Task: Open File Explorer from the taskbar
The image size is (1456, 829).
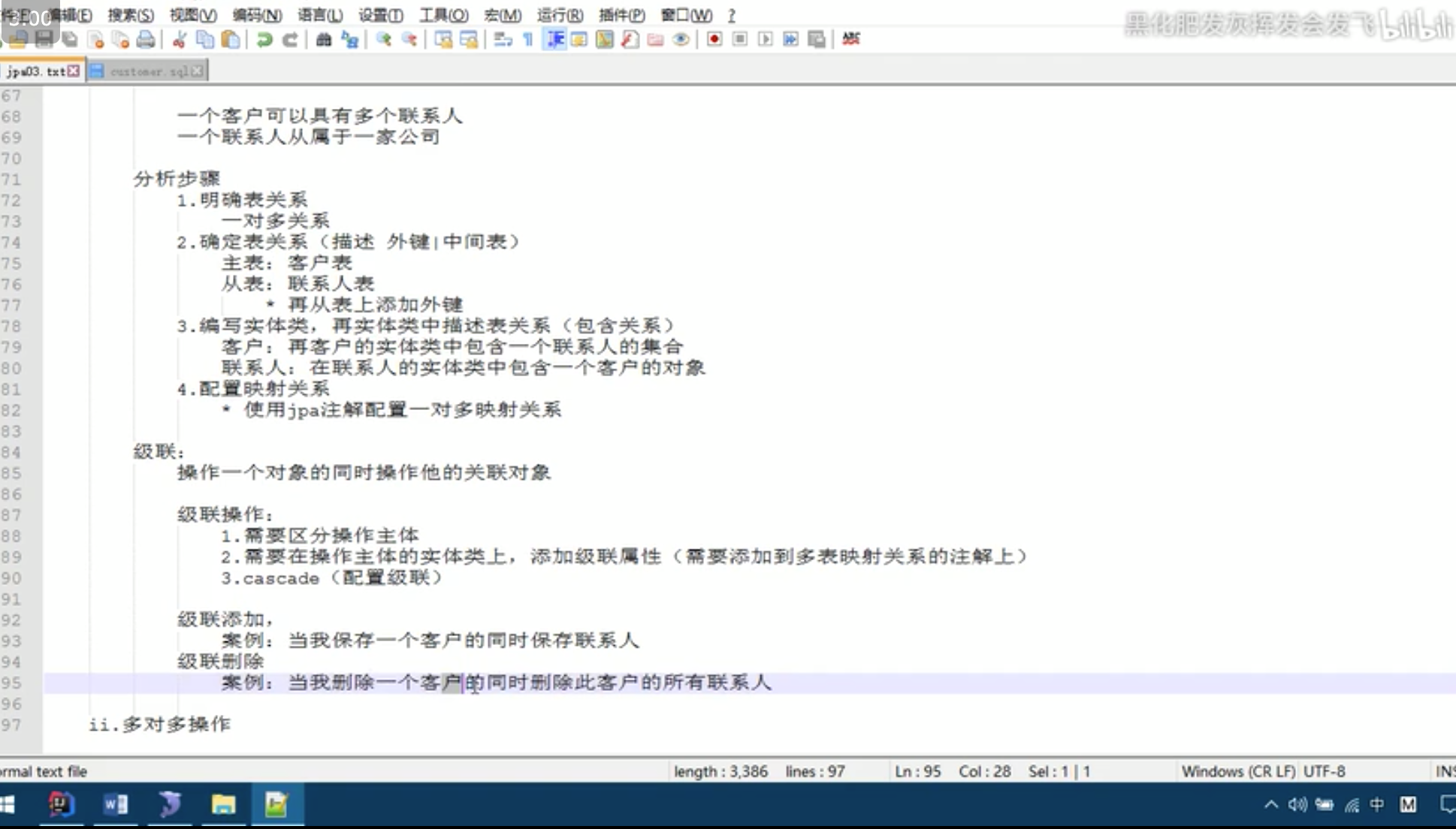Action: pyautogui.click(x=223, y=805)
